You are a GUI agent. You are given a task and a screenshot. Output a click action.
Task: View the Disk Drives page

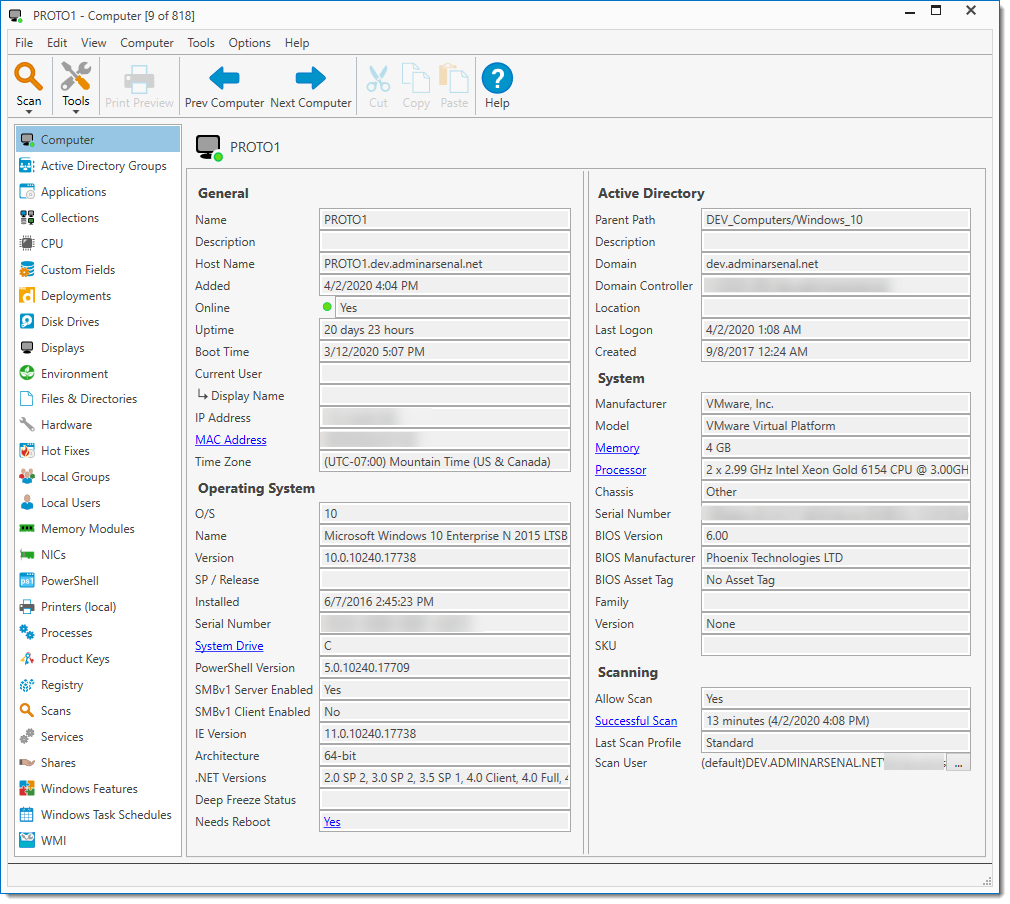pyautogui.click(x=70, y=322)
